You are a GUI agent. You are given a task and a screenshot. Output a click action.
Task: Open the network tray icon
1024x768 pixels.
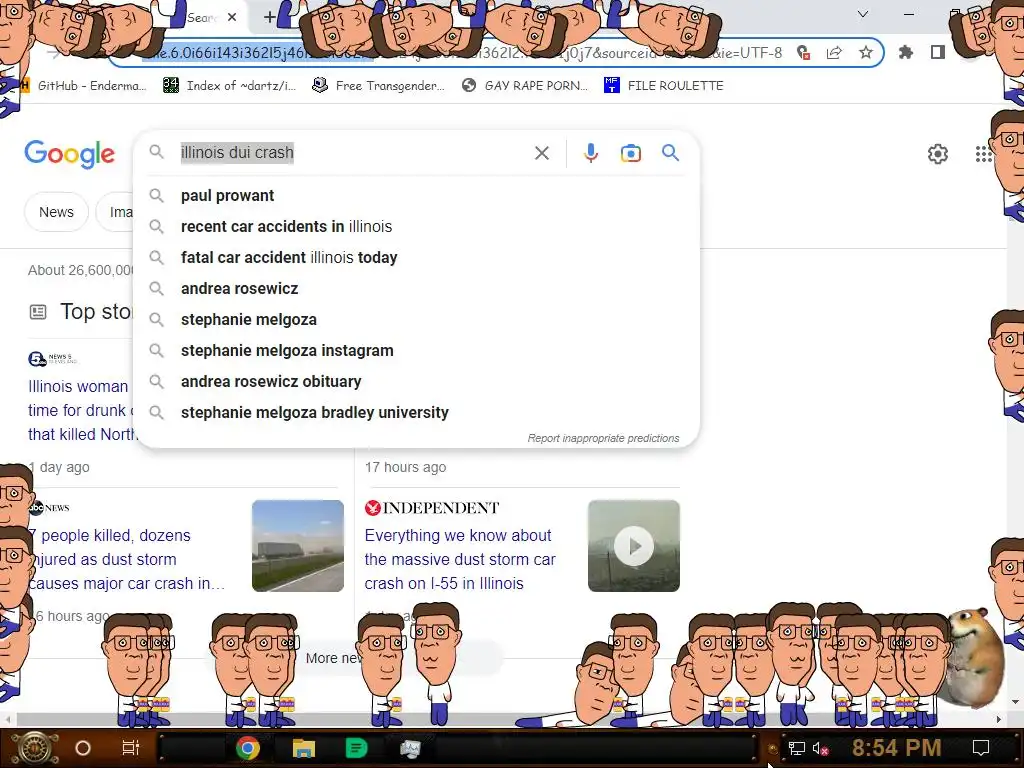tap(797, 748)
